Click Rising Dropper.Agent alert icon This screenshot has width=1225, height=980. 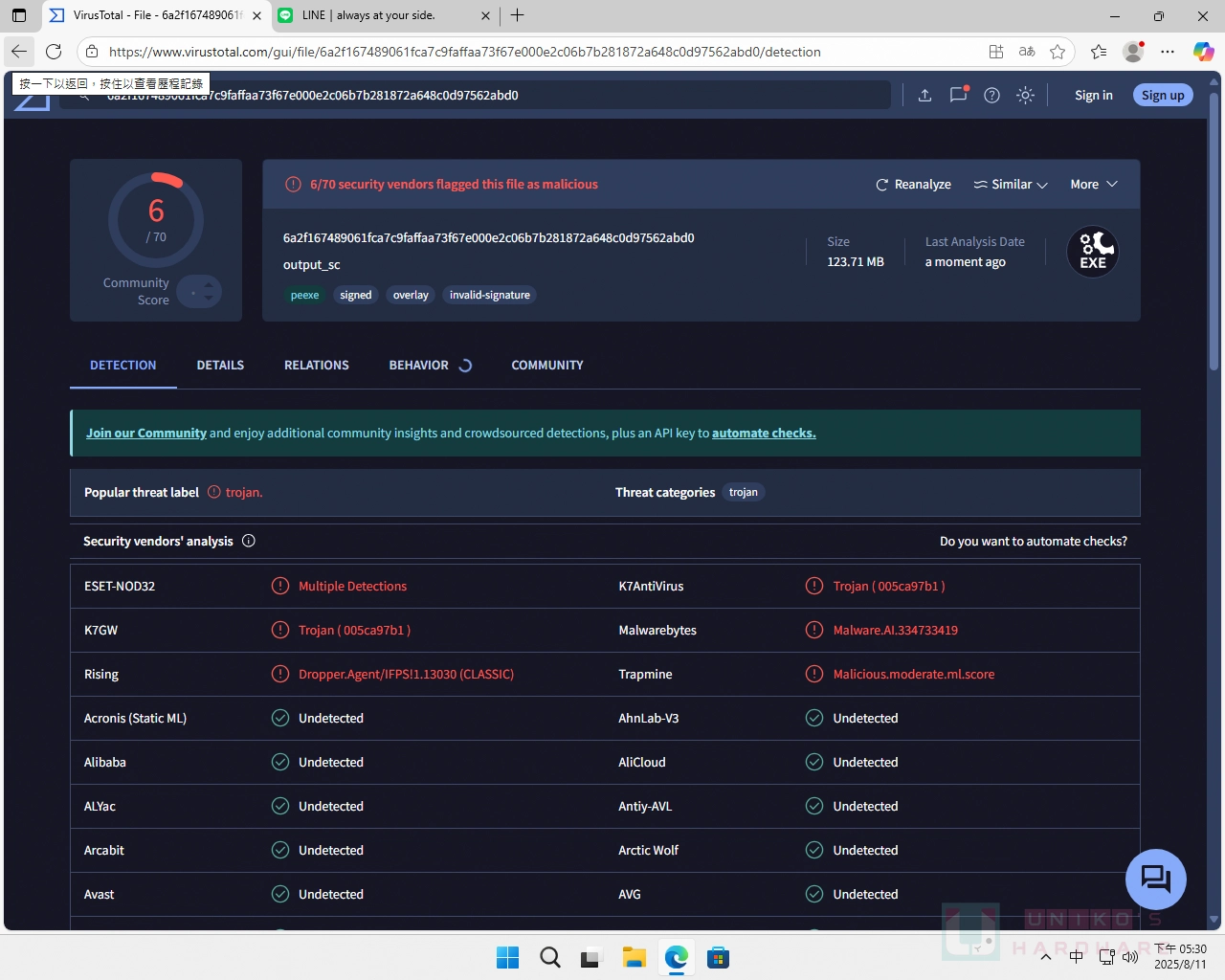[280, 674]
